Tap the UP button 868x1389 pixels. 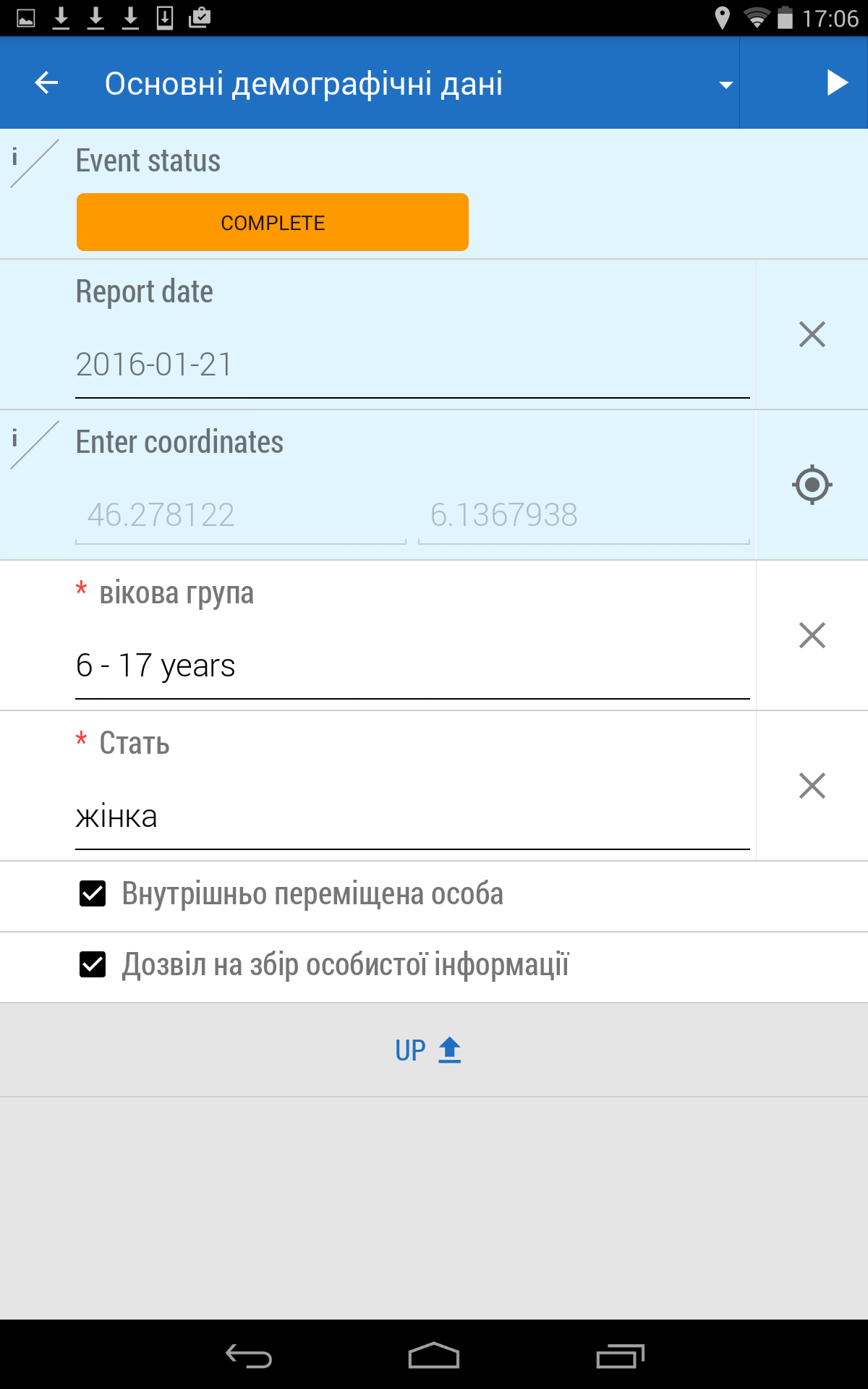coord(428,1050)
